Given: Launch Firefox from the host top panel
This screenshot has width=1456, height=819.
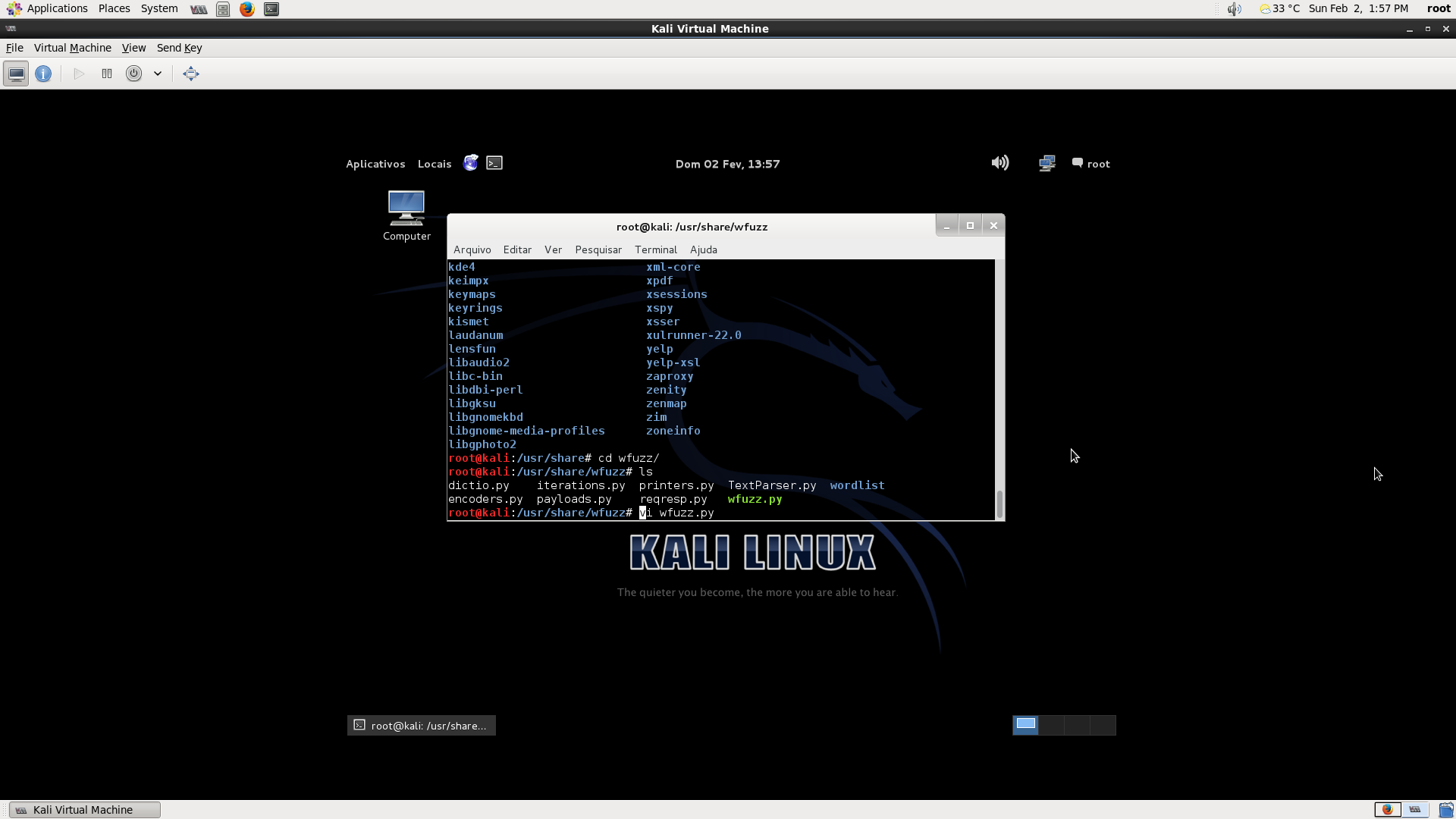Looking at the screenshot, I should [x=247, y=9].
